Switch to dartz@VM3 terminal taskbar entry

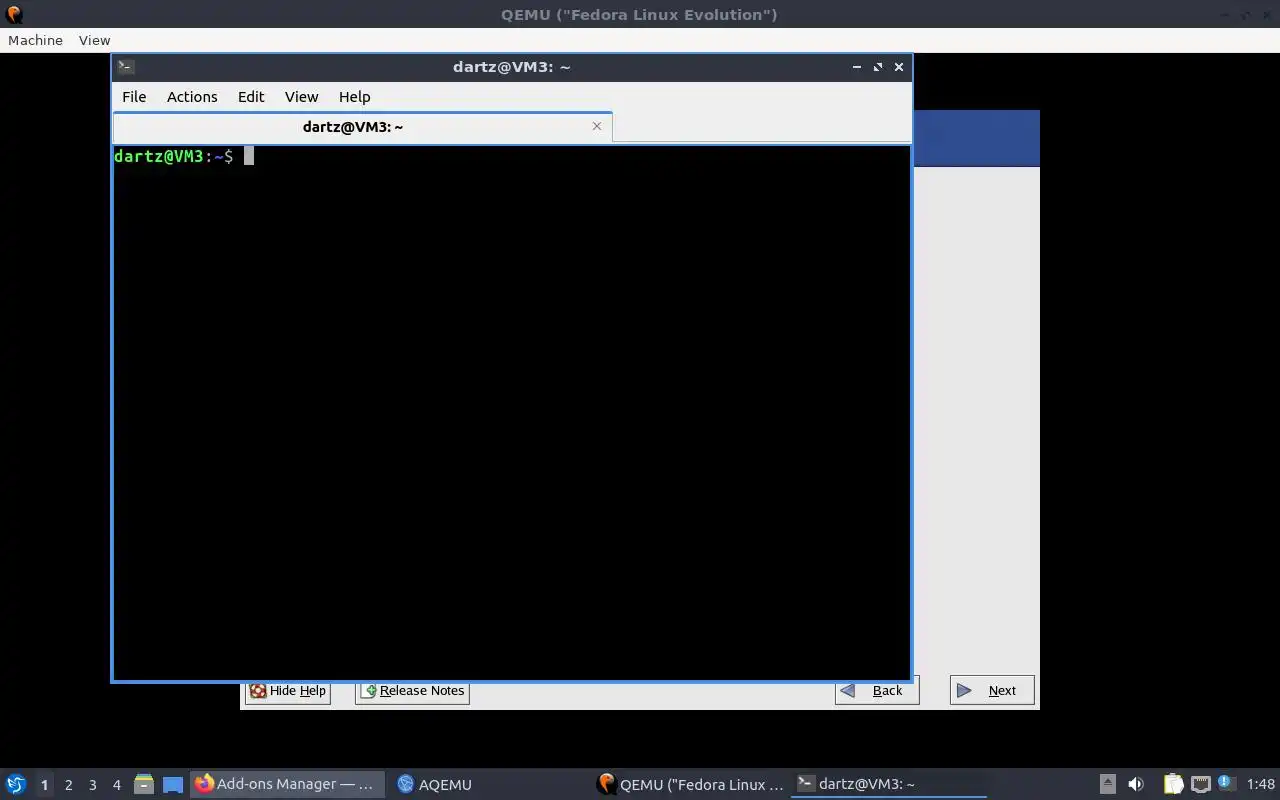tap(889, 784)
